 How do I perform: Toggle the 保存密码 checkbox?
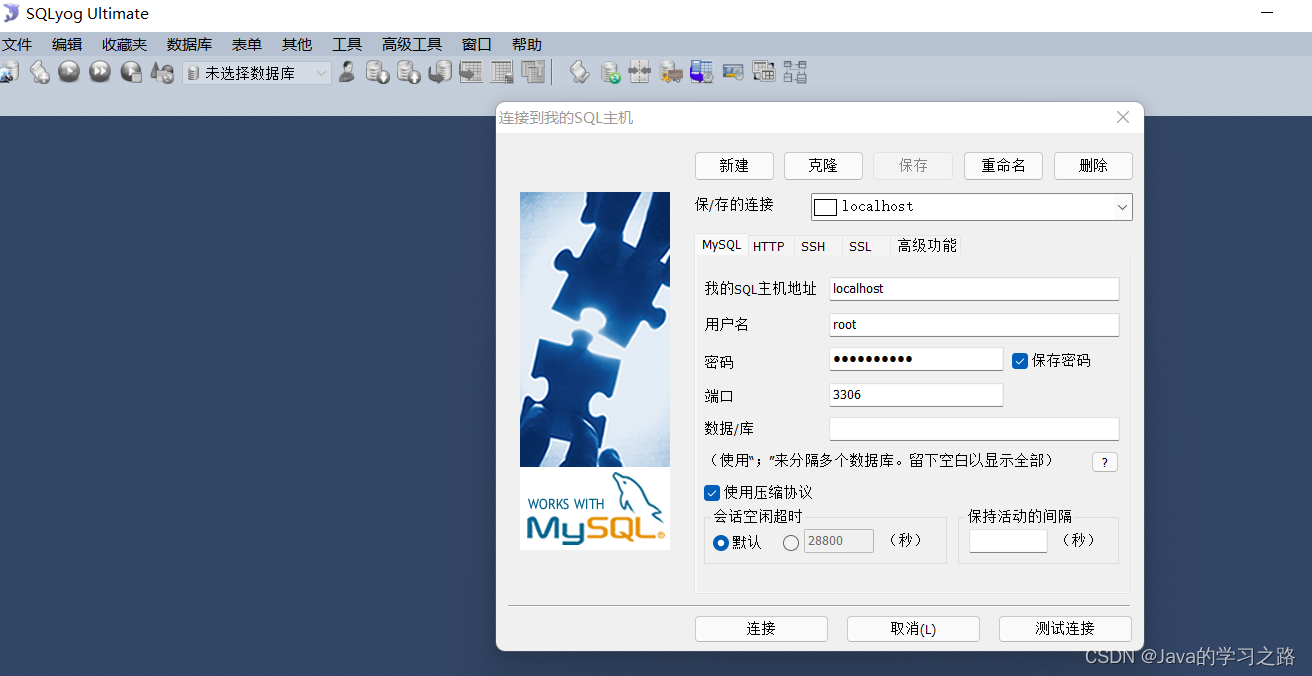pyautogui.click(x=1020, y=361)
